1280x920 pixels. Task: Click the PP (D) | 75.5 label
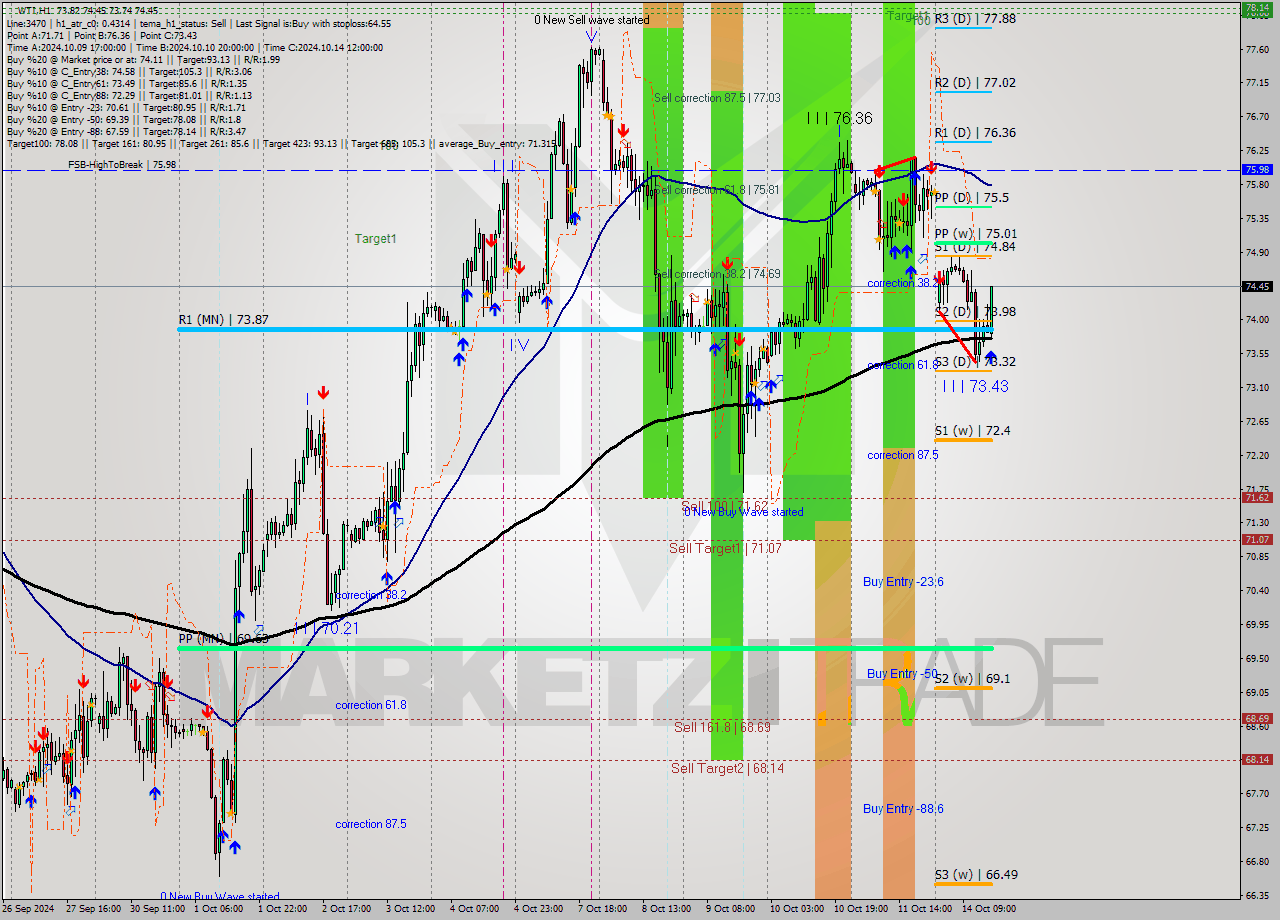click(x=971, y=198)
